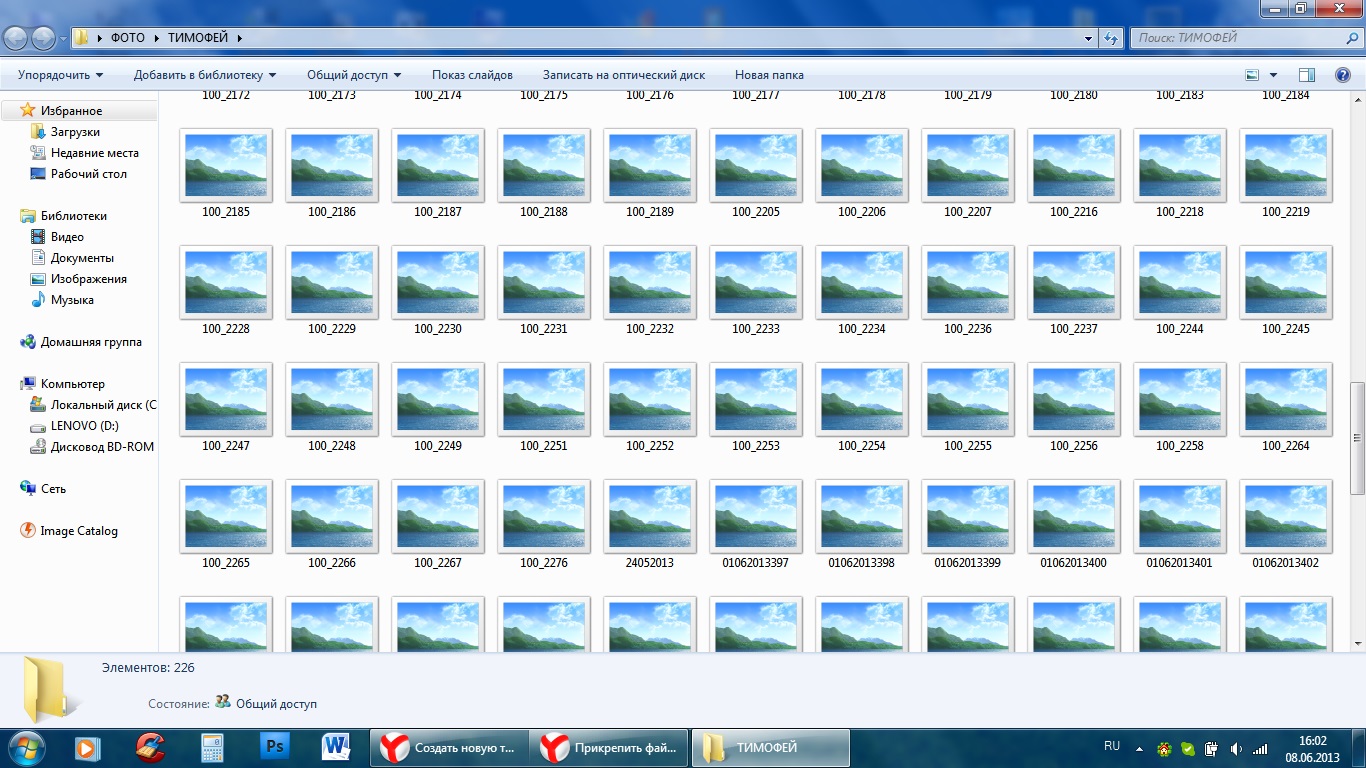Open the view options dropdown arrow
The height and width of the screenshot is (768, 1366).
[x=1273, y=75]
